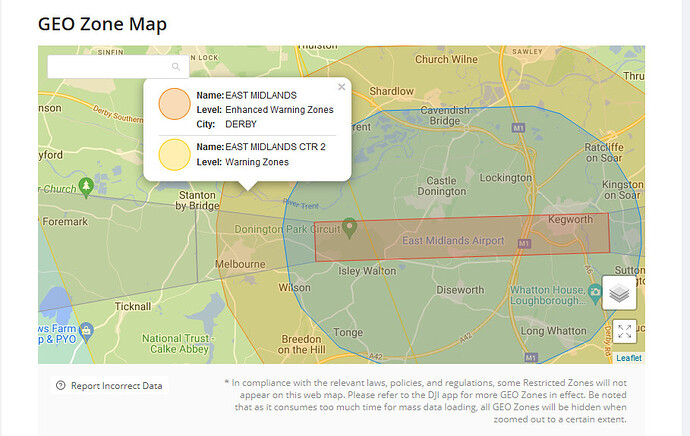690x436 pixels.
Task: Click the Lockington label
Action: [x=506, y=178]
